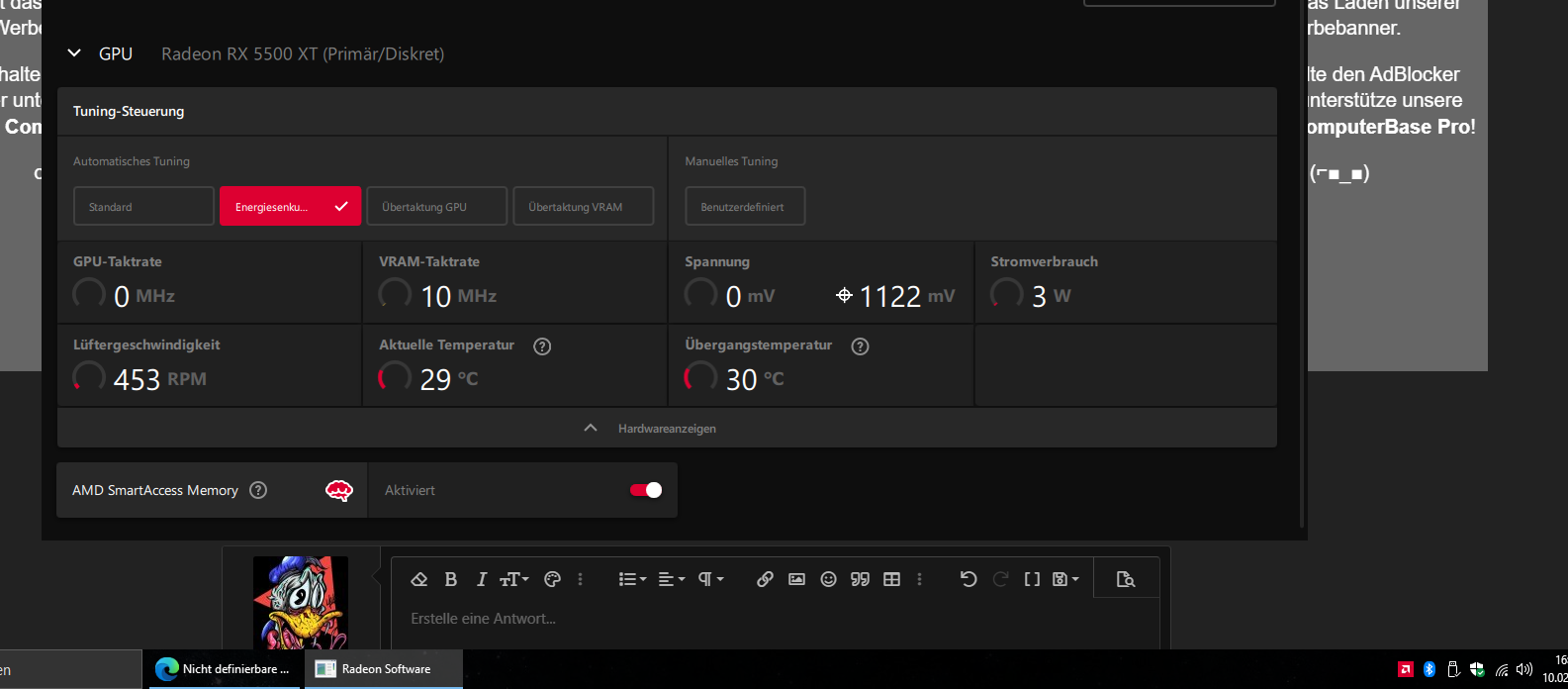Click the Aktiviert status label
The height and width of the screenshot is (689, 1568).
(x=410, y=490)
